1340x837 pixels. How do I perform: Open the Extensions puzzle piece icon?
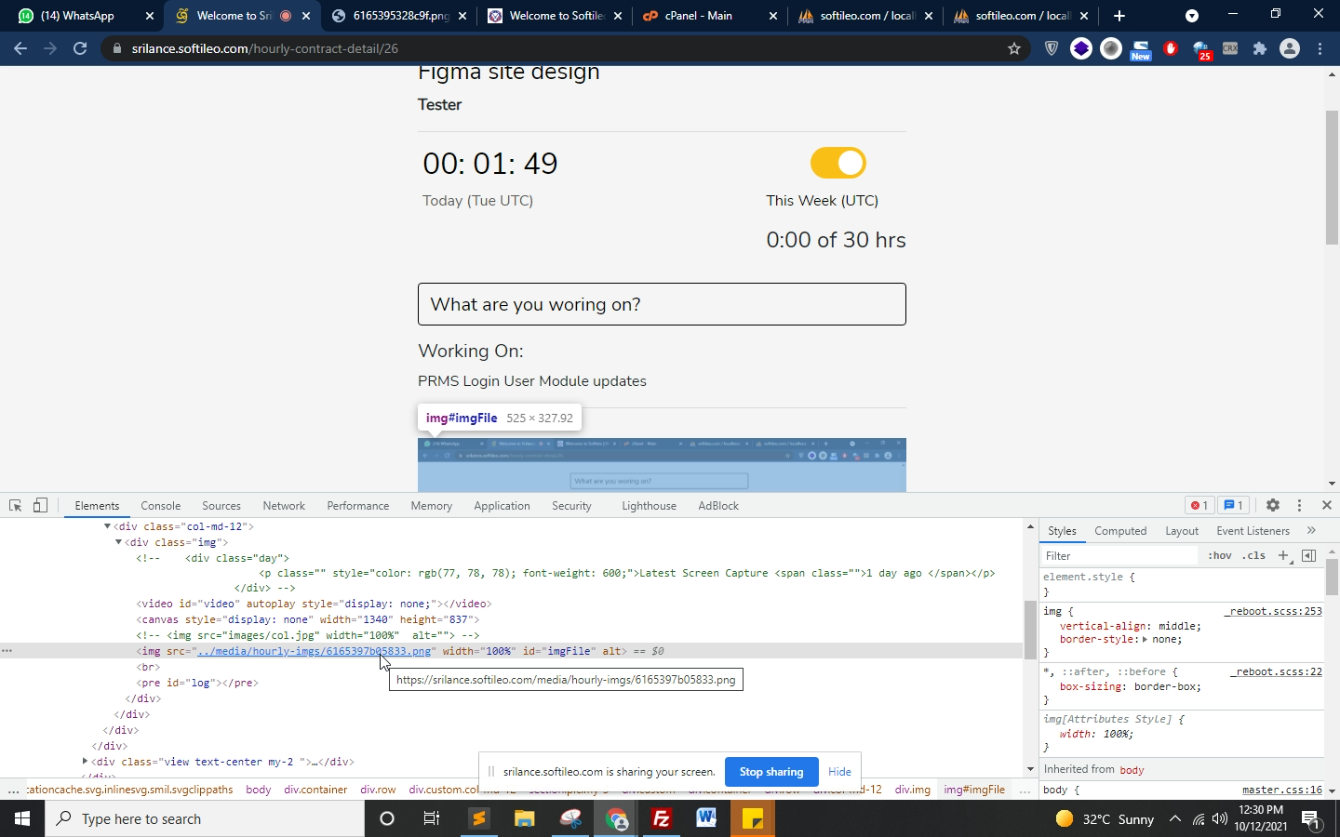pyautogui.click(x=1259, y=48)
